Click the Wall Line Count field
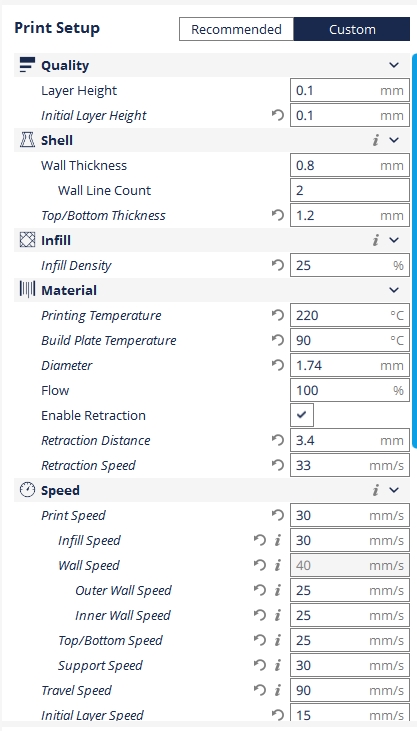Viewport: 417px width, 731px height. pyautogui.click(x=350, y=190)
